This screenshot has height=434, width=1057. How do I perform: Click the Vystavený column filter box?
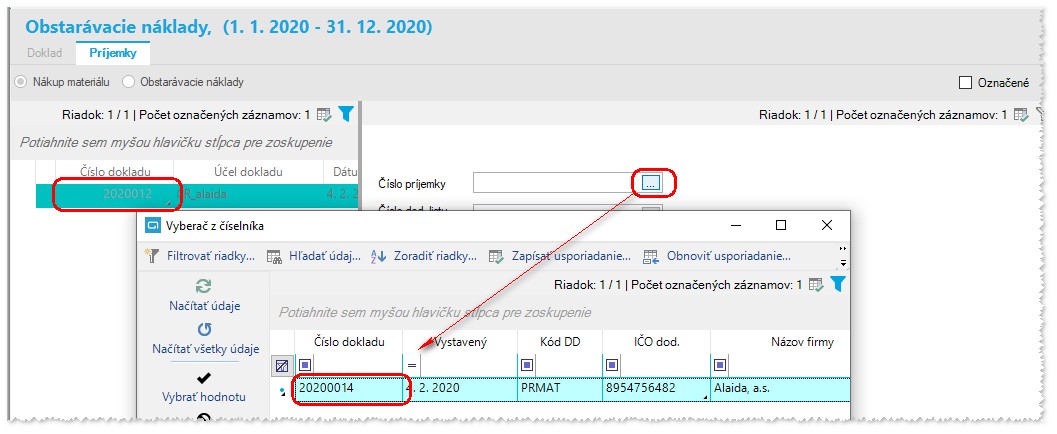468,365
